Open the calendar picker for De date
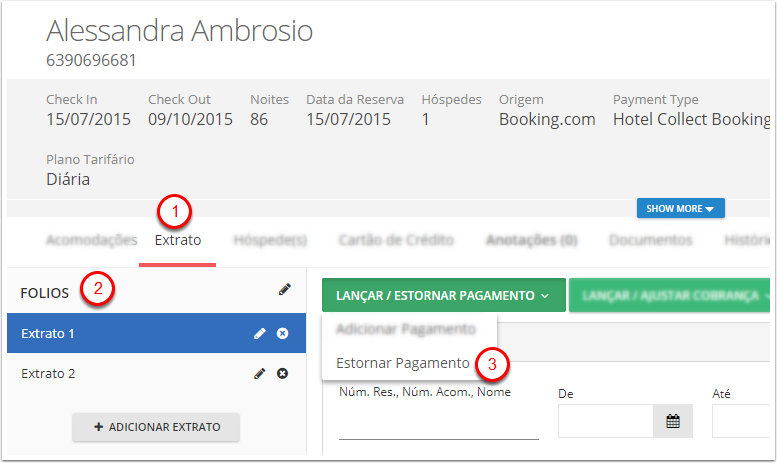The image size is (777, 463). point(672,421)
